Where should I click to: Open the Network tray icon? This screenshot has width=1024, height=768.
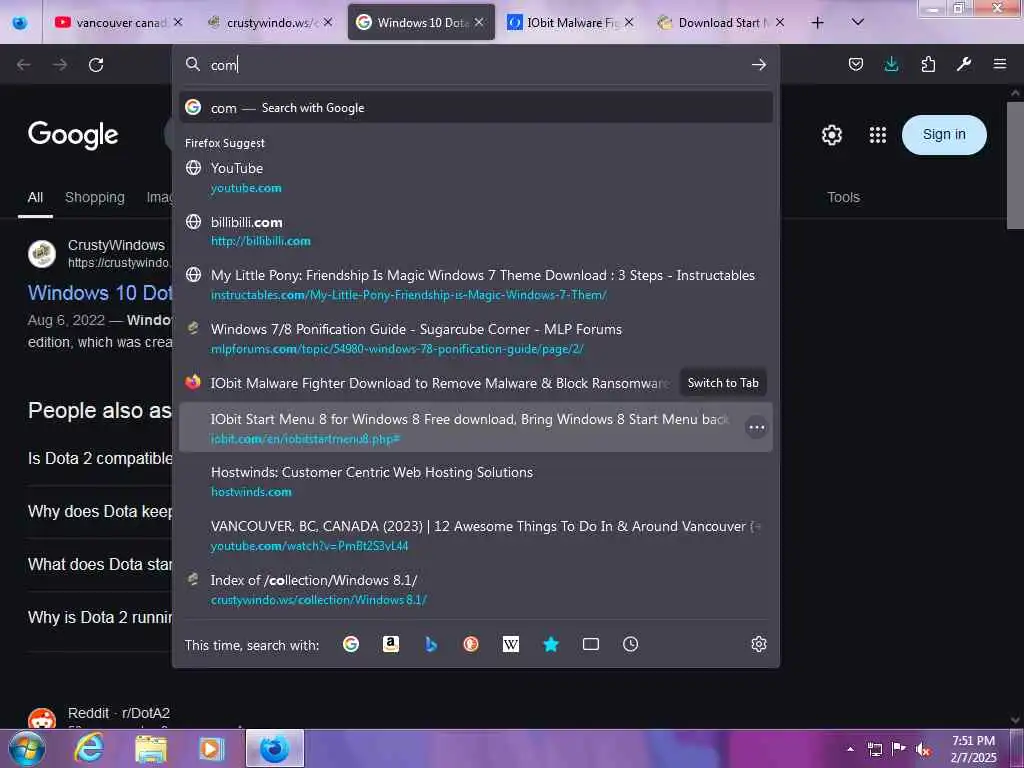tap(874, 749)
